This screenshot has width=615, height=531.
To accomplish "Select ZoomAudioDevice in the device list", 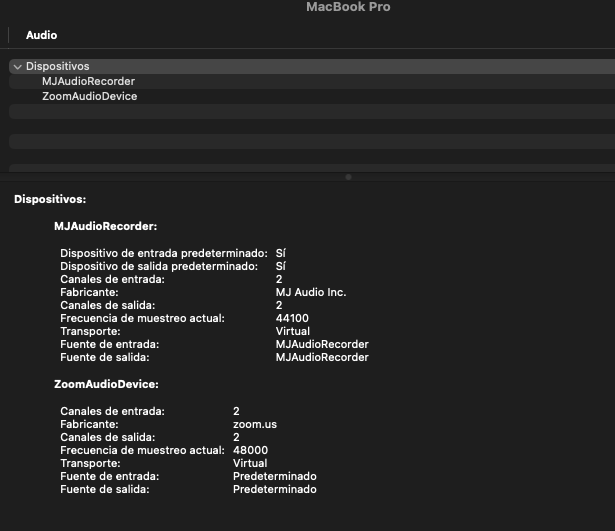I will (89, 96).
